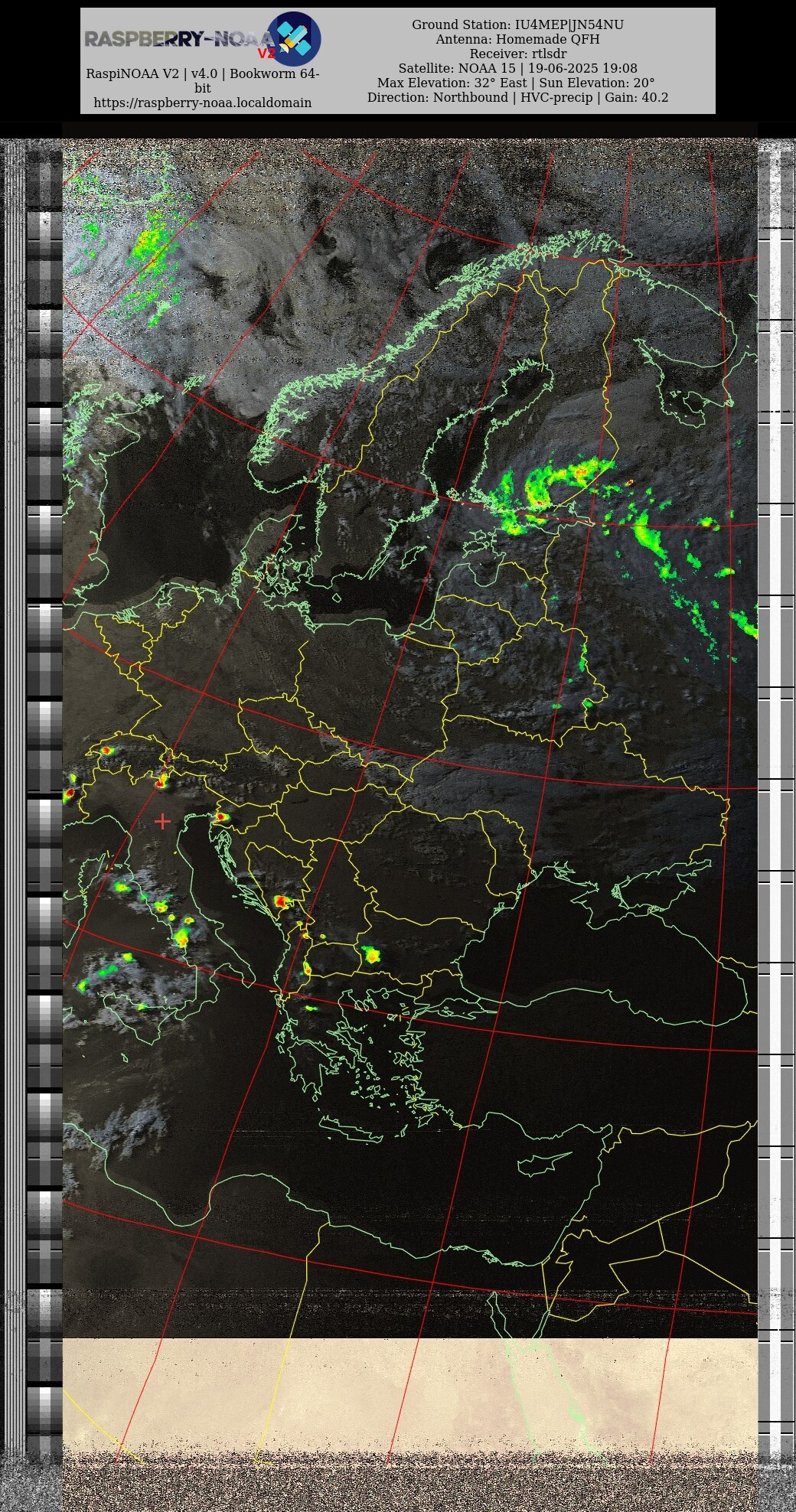Click 'Direction: Northbound | HVC-precip | Gain: 40.2' text
Viewport: 796px width, 1512px height.
[518, 97]
